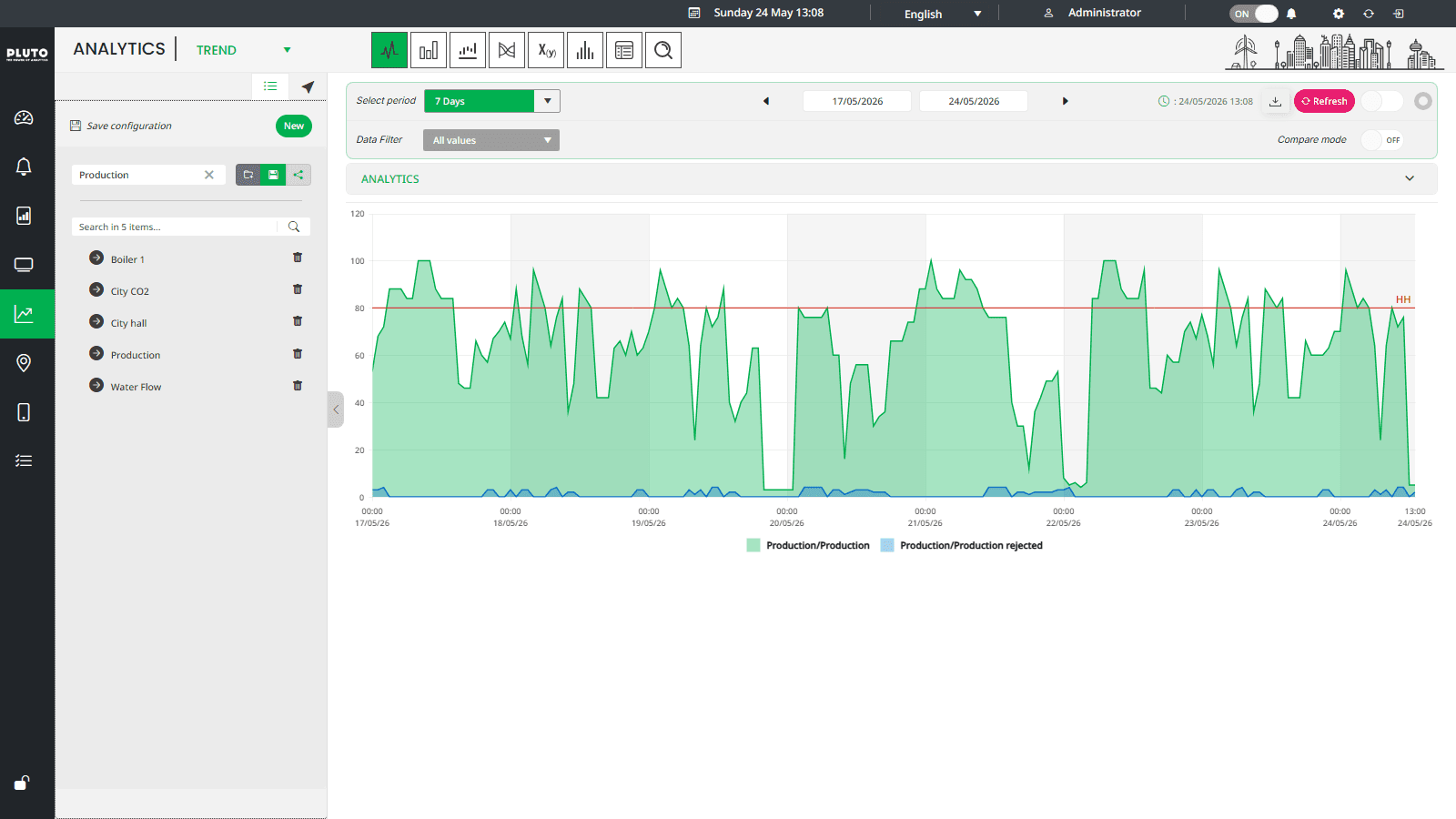
Task: Toggle Production/Production rejected legend swatch
Action: (x=887, y=545)
